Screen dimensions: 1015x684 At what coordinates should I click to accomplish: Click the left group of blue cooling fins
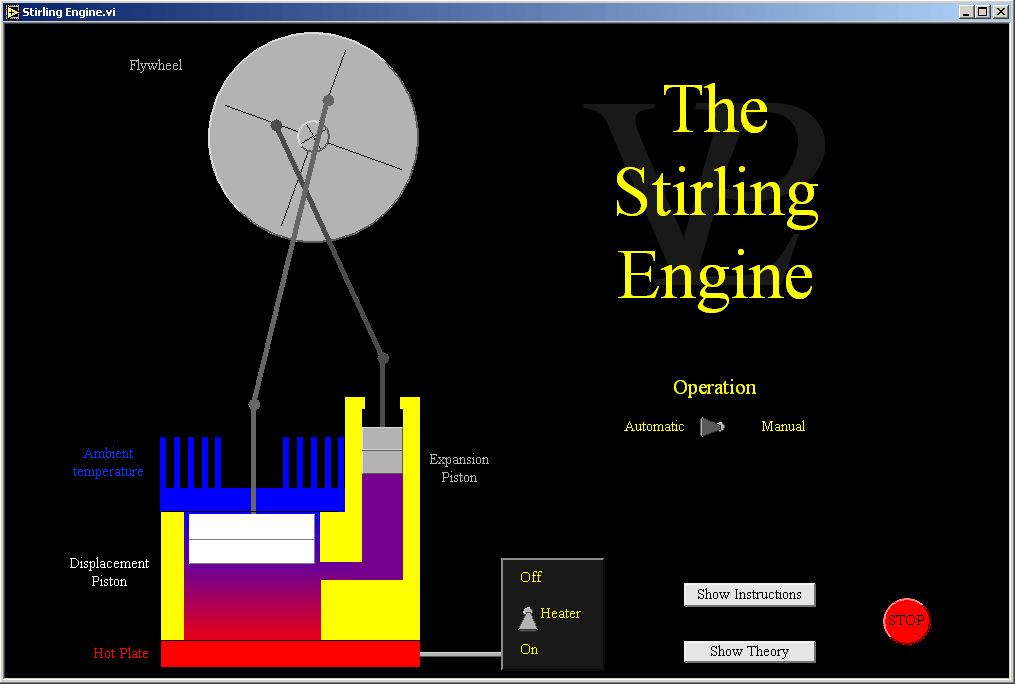tap(190, 462)
